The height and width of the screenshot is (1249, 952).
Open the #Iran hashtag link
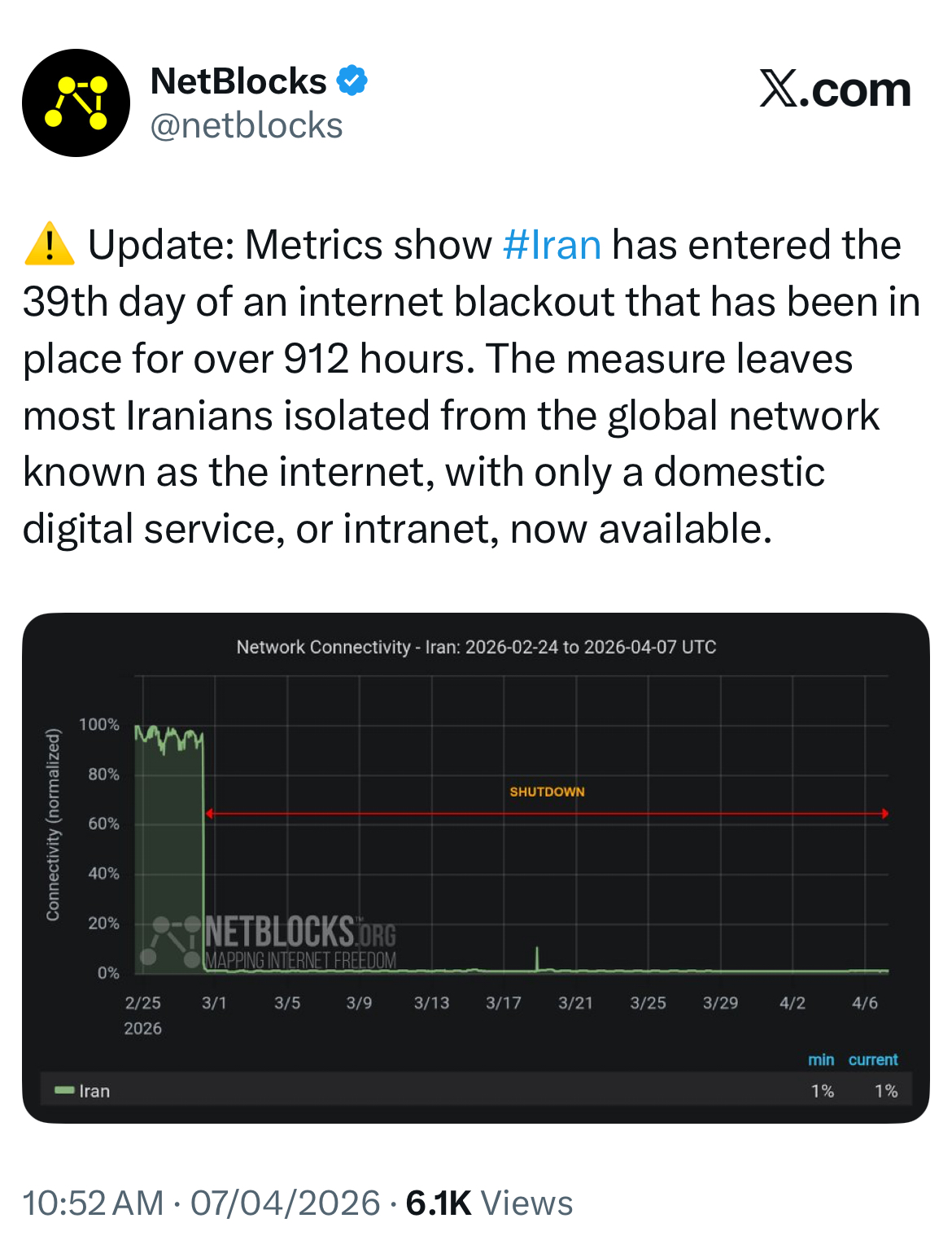[x=552, y=245]
